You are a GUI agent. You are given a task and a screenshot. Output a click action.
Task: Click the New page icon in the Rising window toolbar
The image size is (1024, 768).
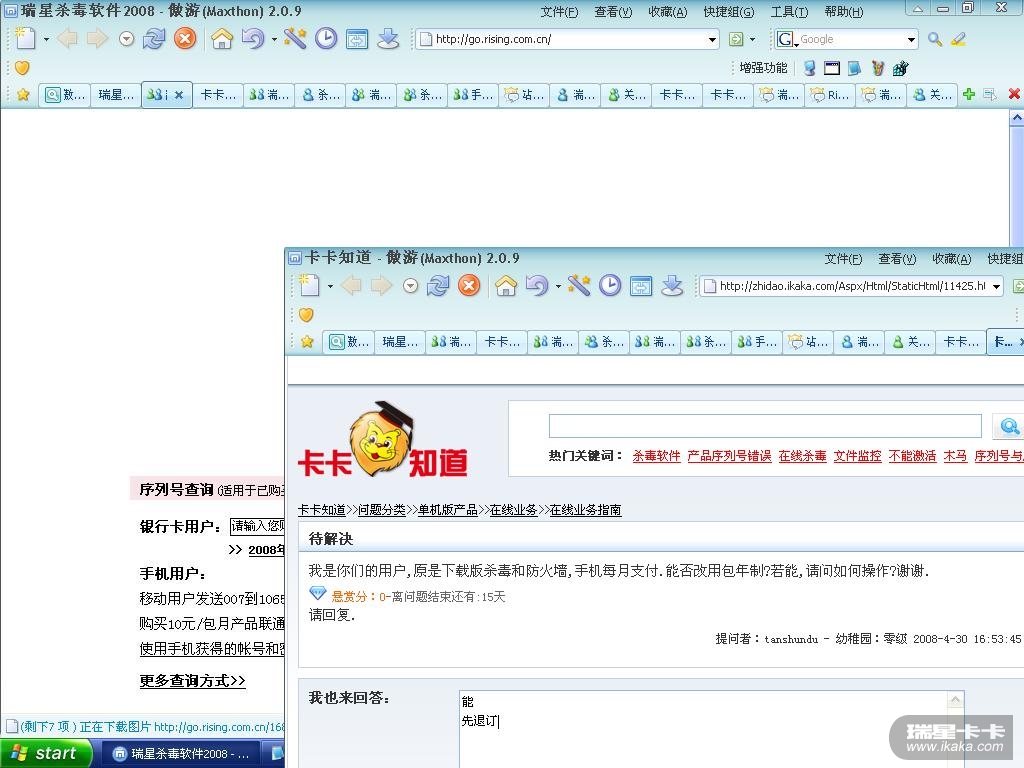pyautogui.click(x=25, y=39)
